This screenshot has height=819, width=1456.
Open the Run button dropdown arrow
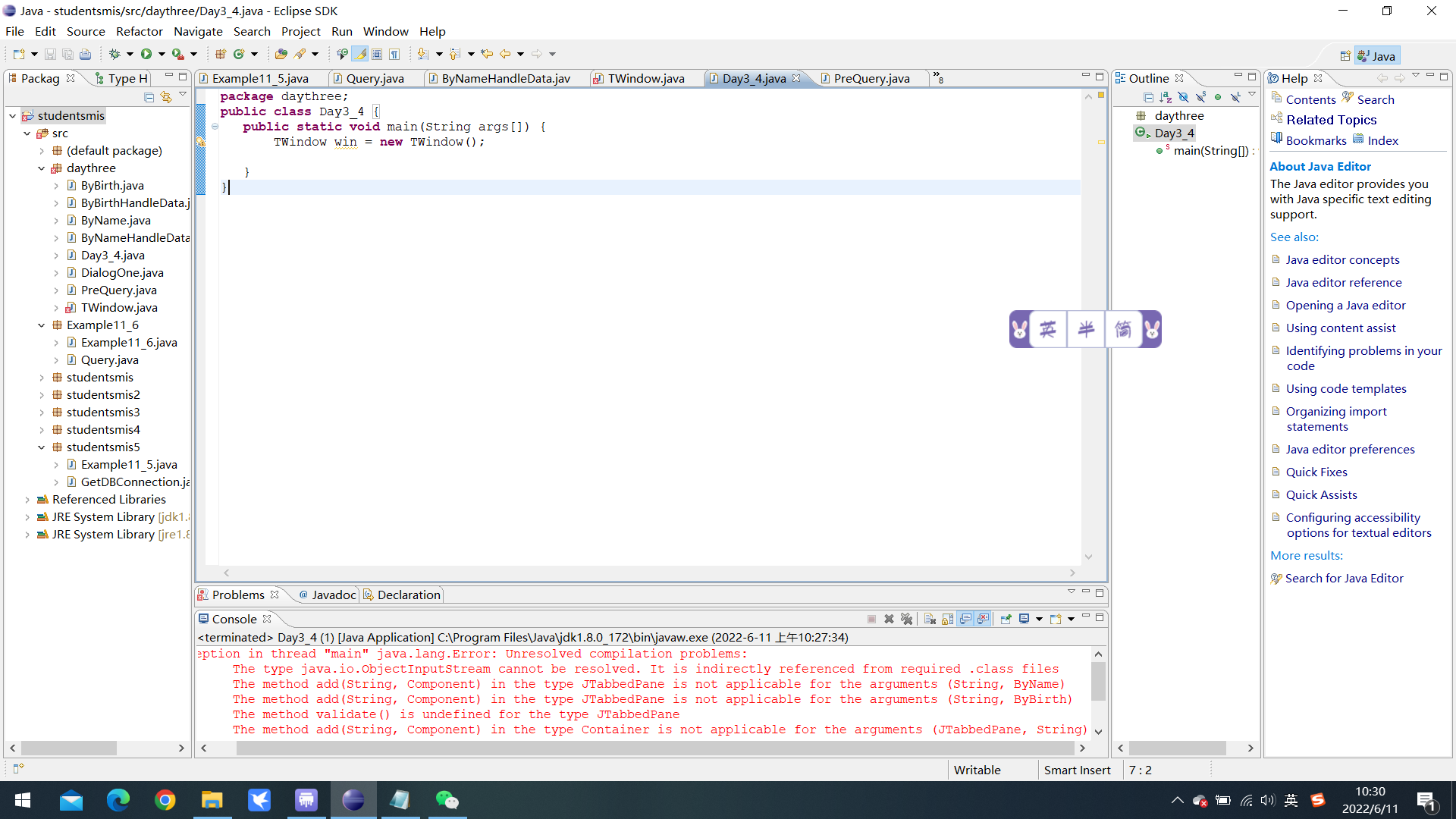[x=161, y=54]
